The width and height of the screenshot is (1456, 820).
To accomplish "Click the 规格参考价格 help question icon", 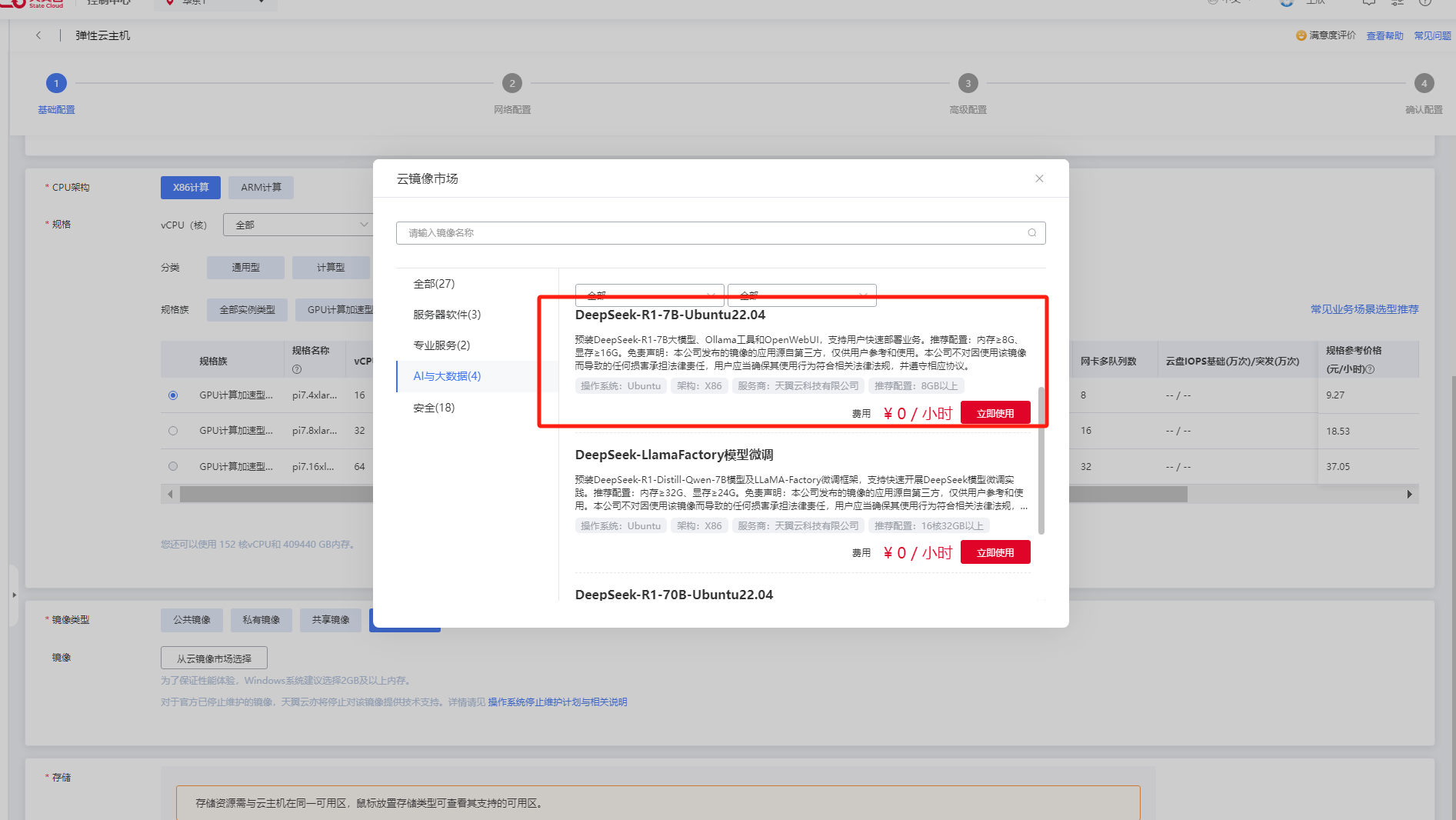I will click(1370, 369).
